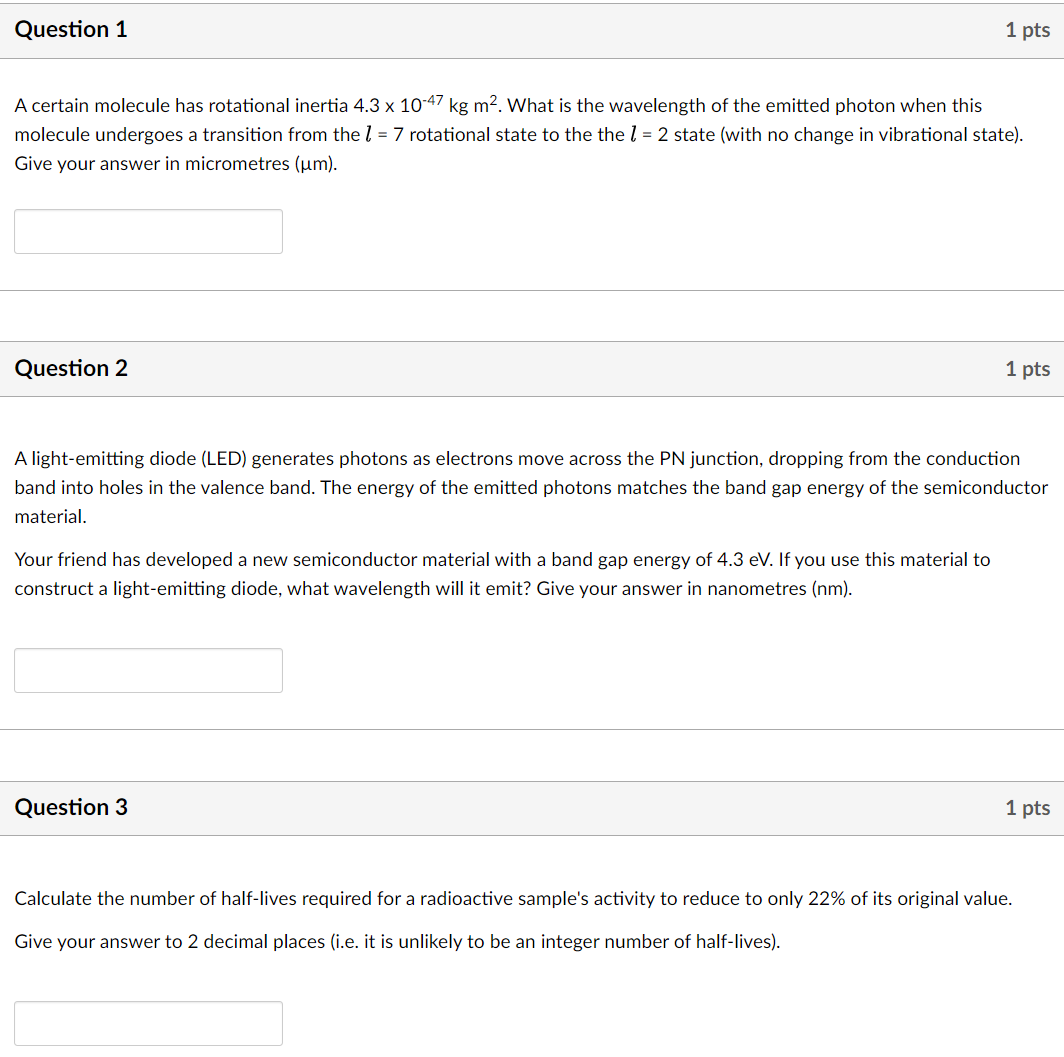
Task: Focus the micrometres answer box under Question 1
Action: (x=148, y=231)
